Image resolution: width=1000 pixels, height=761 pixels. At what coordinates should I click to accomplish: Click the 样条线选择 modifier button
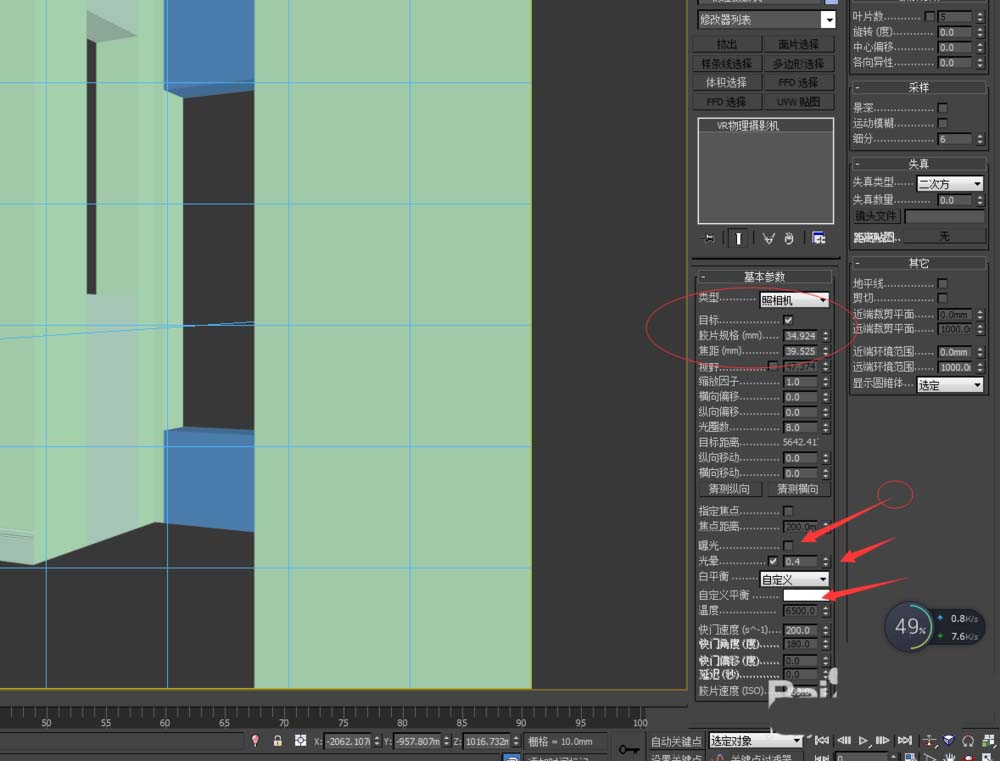pos(727,63)
